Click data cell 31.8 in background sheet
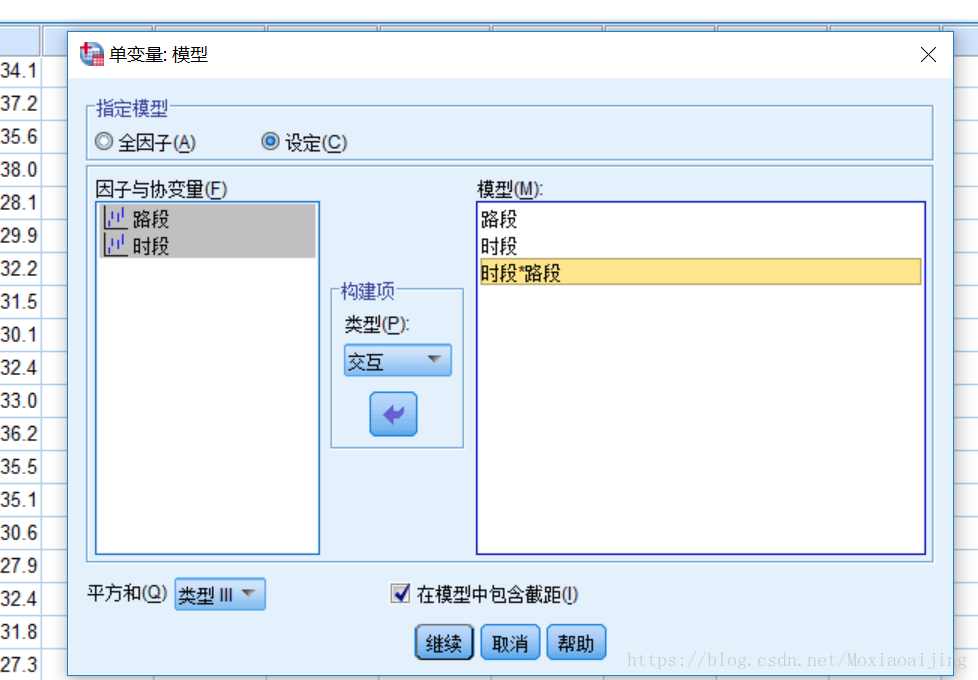This screenshot has height=680, width=978. pos(19,632)
